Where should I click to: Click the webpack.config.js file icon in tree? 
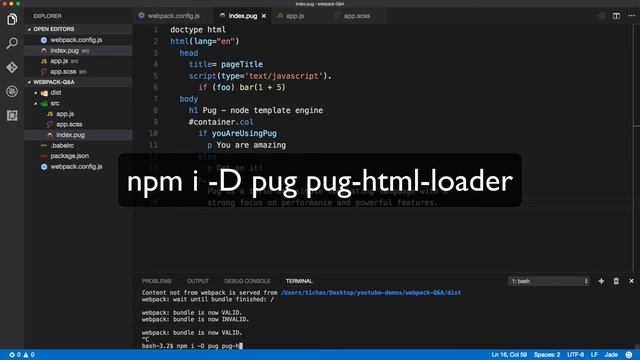pos(44,167)
